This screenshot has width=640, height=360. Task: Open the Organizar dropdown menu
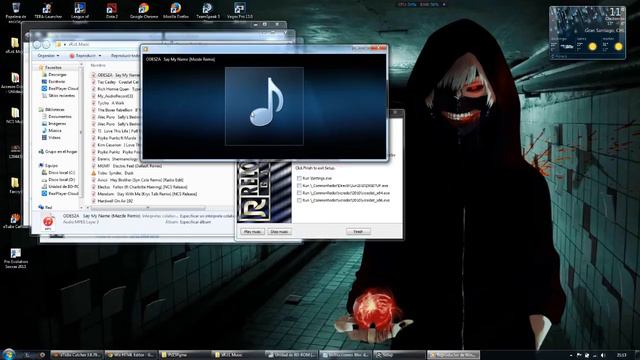click(x=48, y=56)
